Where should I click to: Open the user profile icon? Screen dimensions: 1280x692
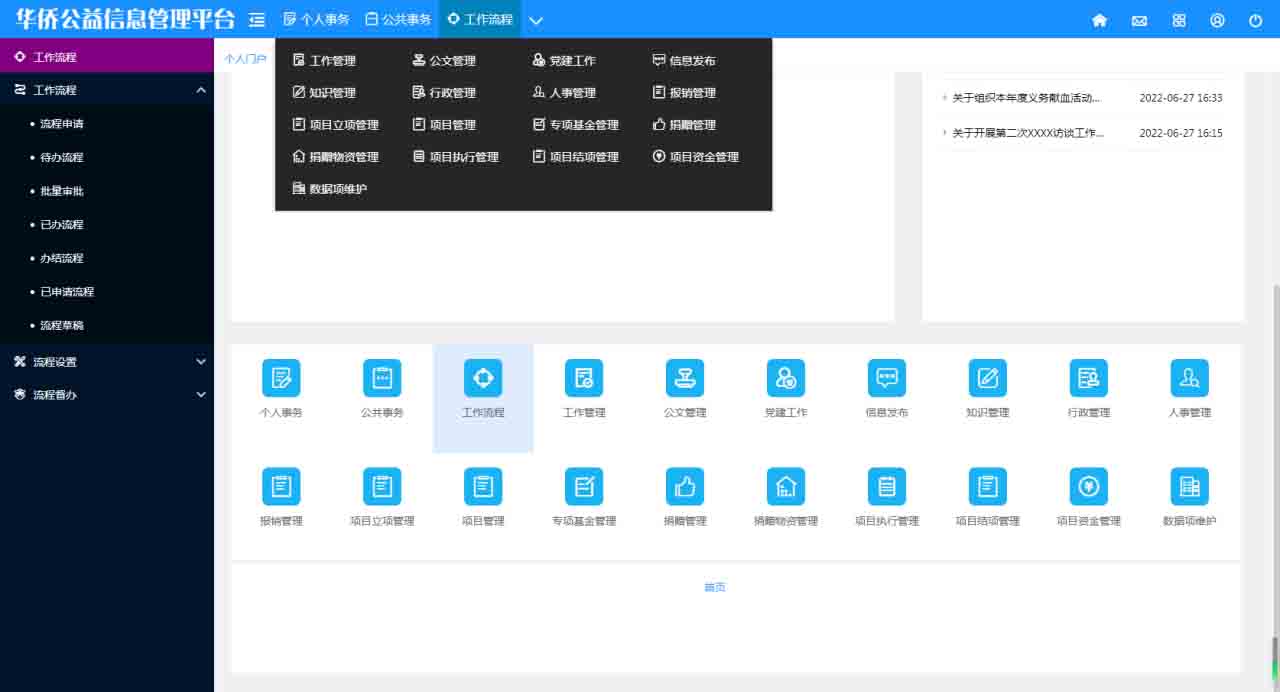1217,20
